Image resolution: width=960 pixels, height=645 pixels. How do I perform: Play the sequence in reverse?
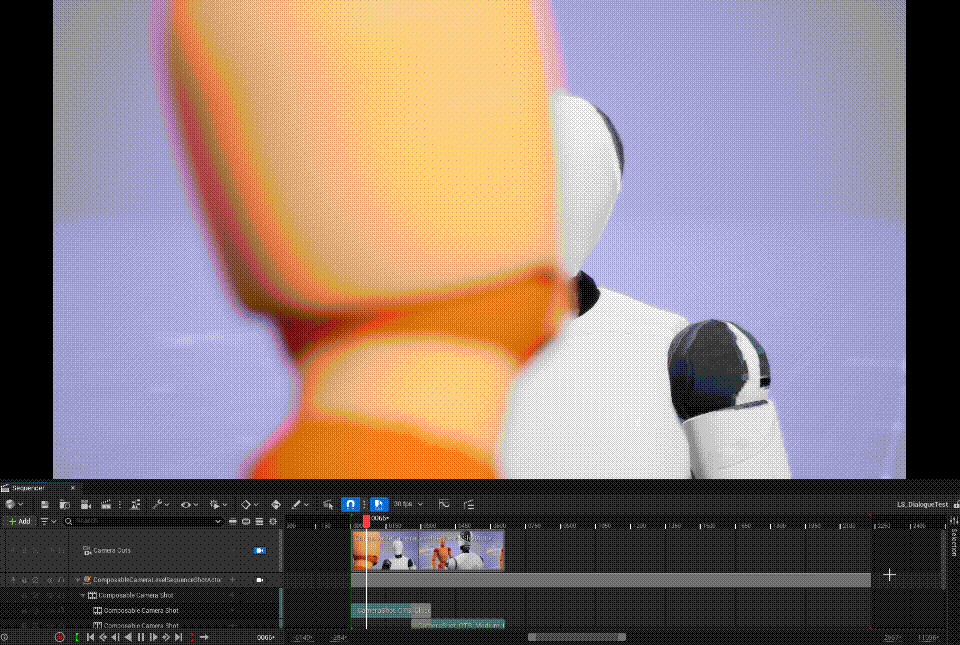[128, 637]
